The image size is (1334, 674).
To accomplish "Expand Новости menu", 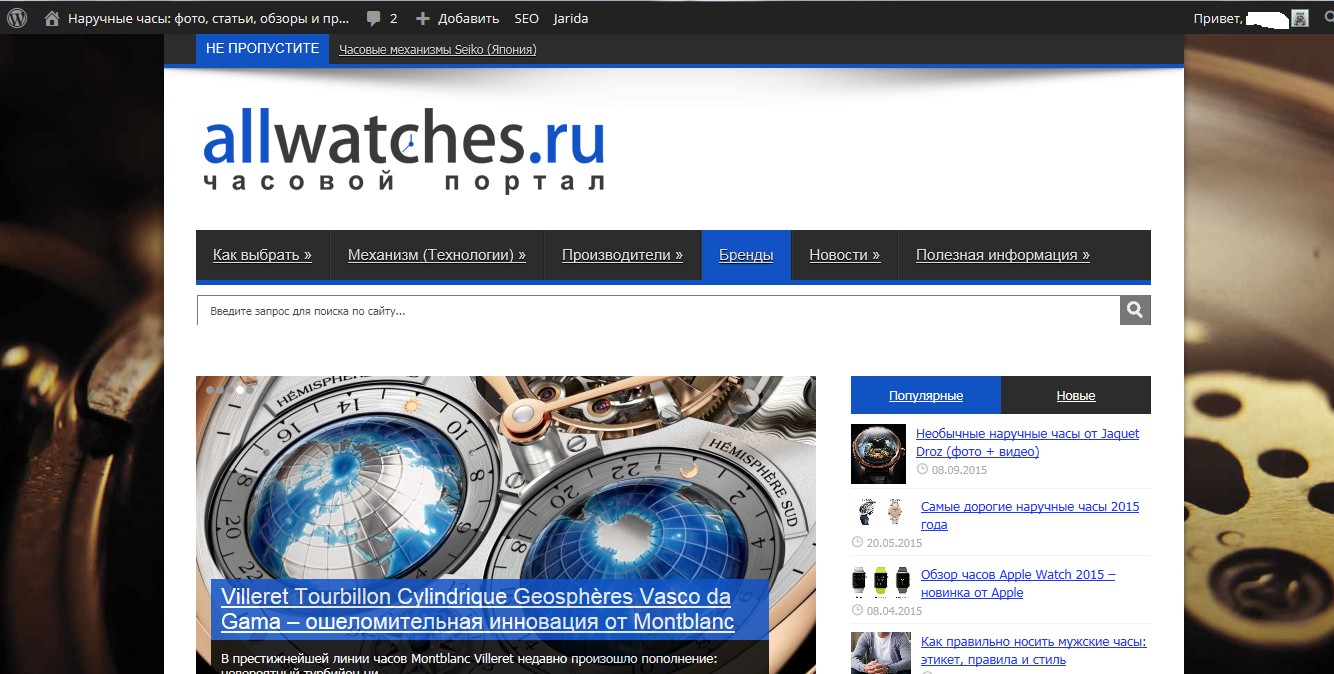I will 845,255.
